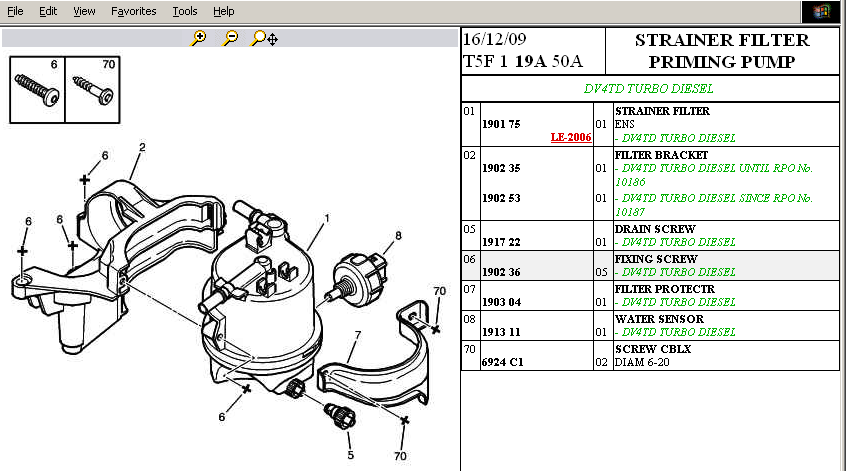Open the Tools menu

[x=185, y=11]
